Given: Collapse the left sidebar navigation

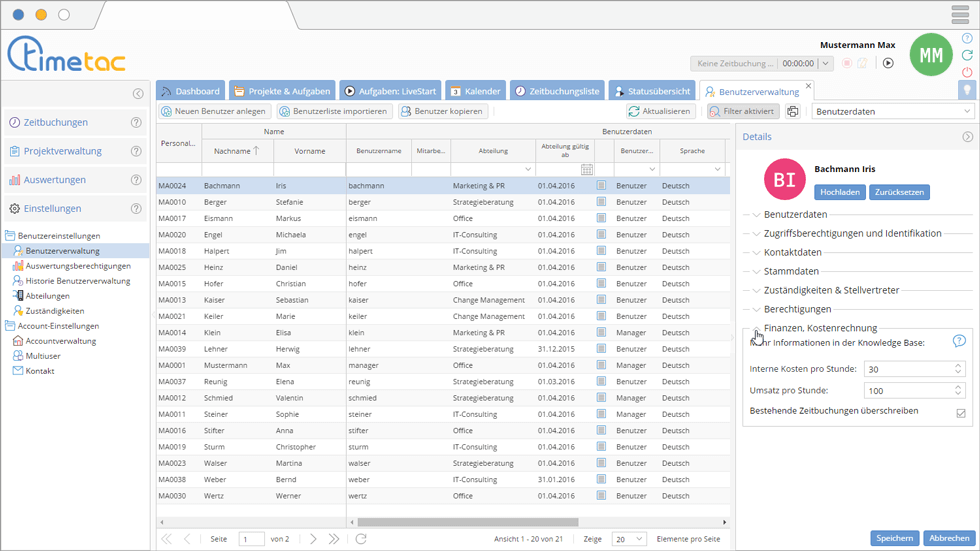Looking at the screenshot, I should 138,94.
